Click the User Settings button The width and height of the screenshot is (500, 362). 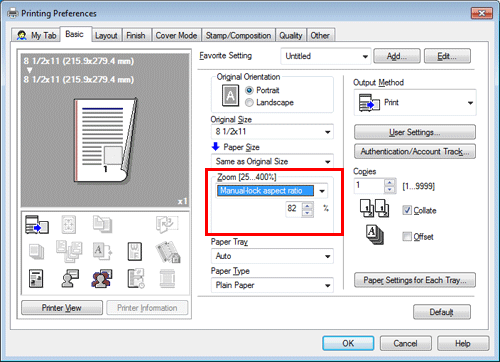click(415, 132)
